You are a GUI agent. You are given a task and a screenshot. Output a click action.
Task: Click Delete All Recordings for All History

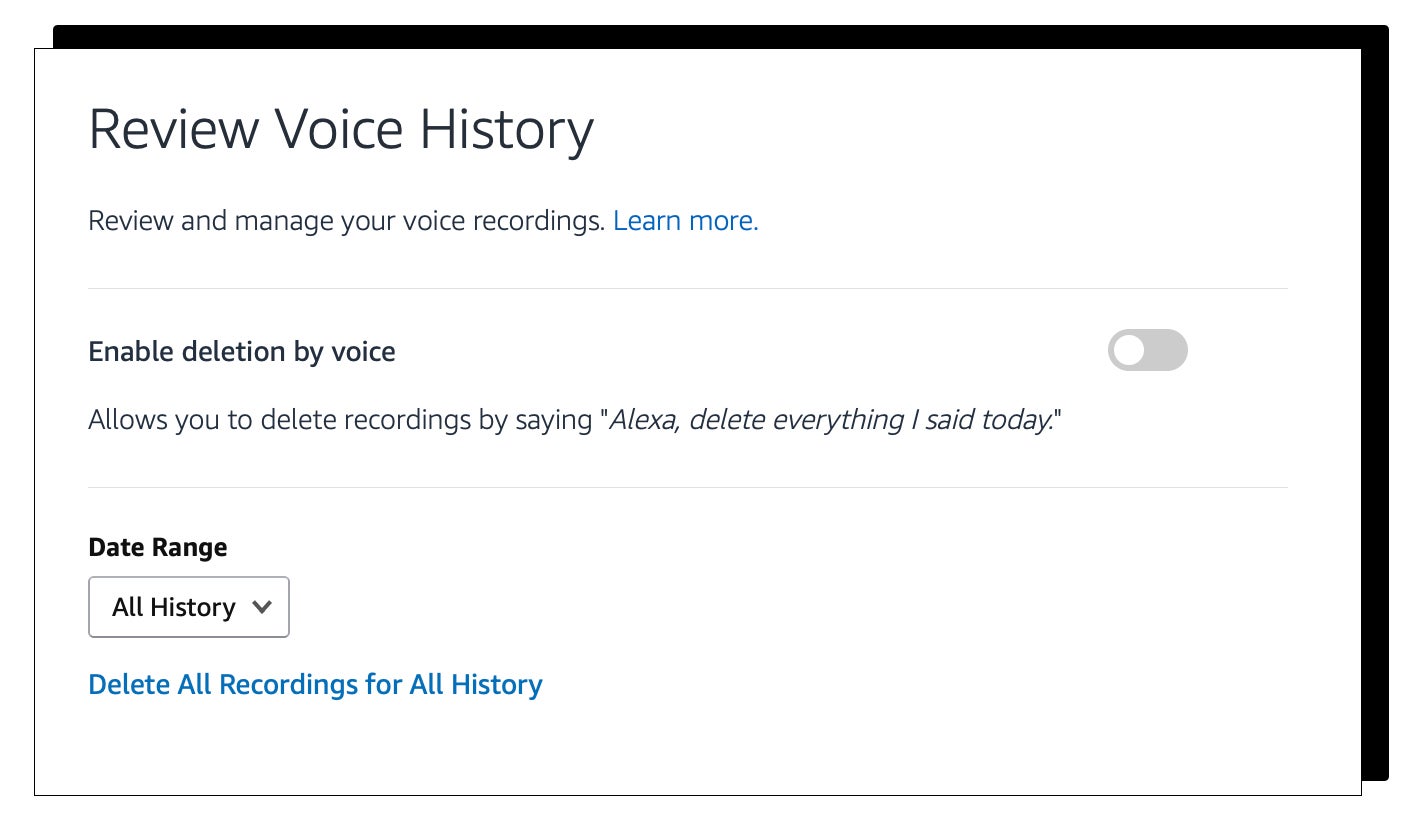pyautogui.click(x=315, y=684)
